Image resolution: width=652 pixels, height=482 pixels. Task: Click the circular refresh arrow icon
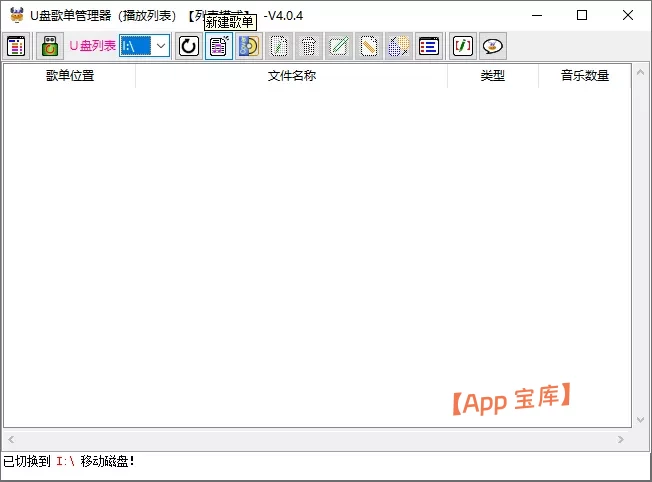tap(189, 46)
